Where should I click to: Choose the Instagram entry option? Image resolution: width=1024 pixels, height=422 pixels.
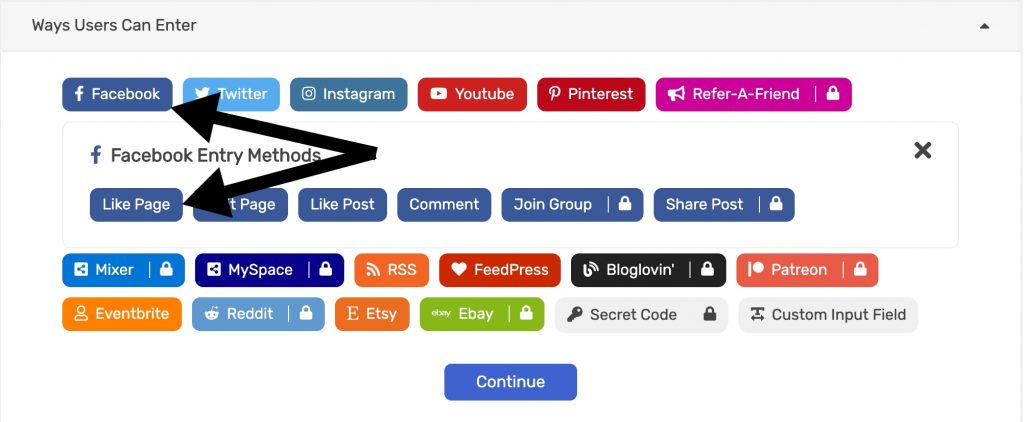(x=349, y=94)
